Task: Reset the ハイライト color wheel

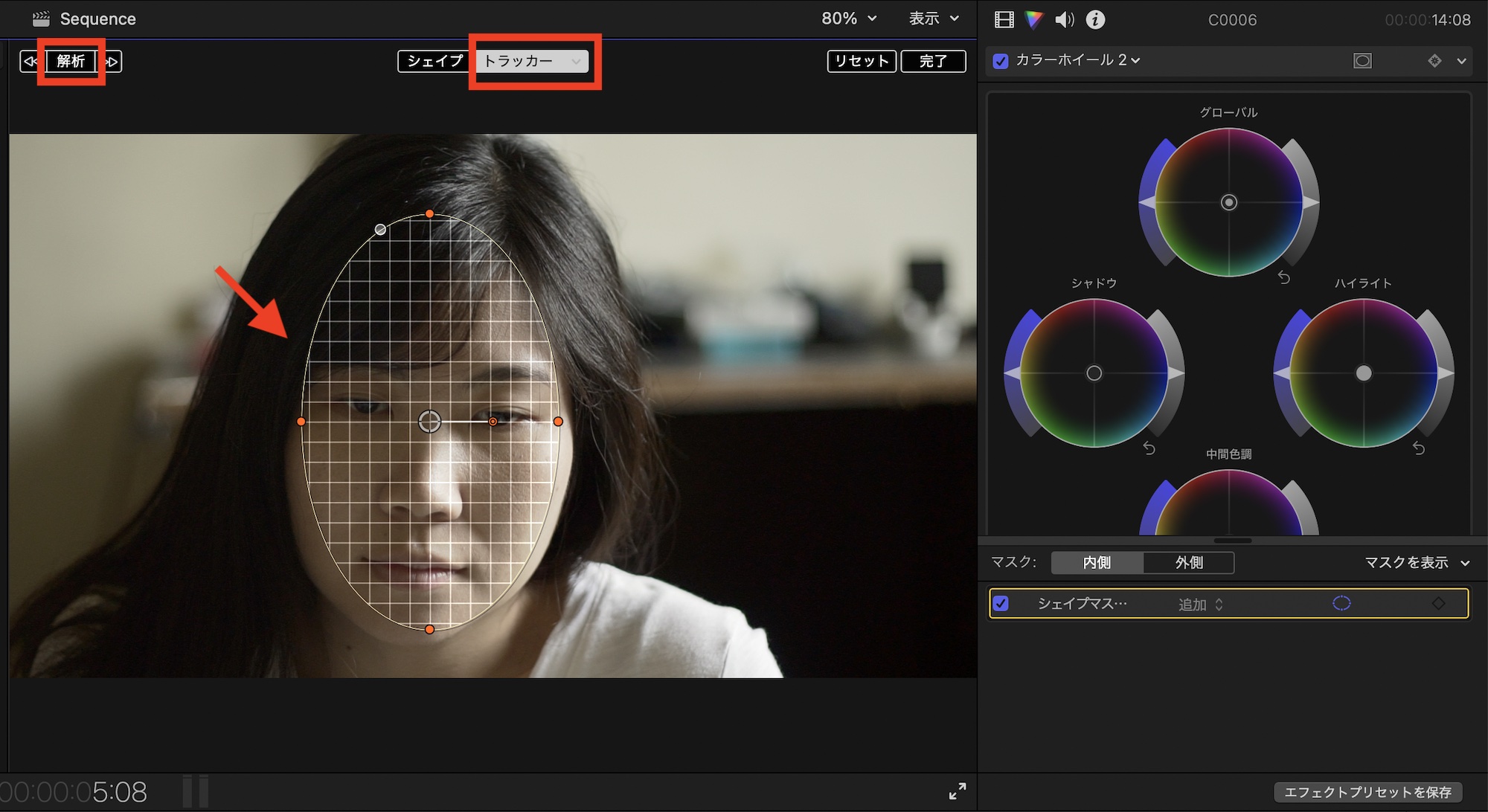Action: pyautogui.click(x=1419, y=448)
